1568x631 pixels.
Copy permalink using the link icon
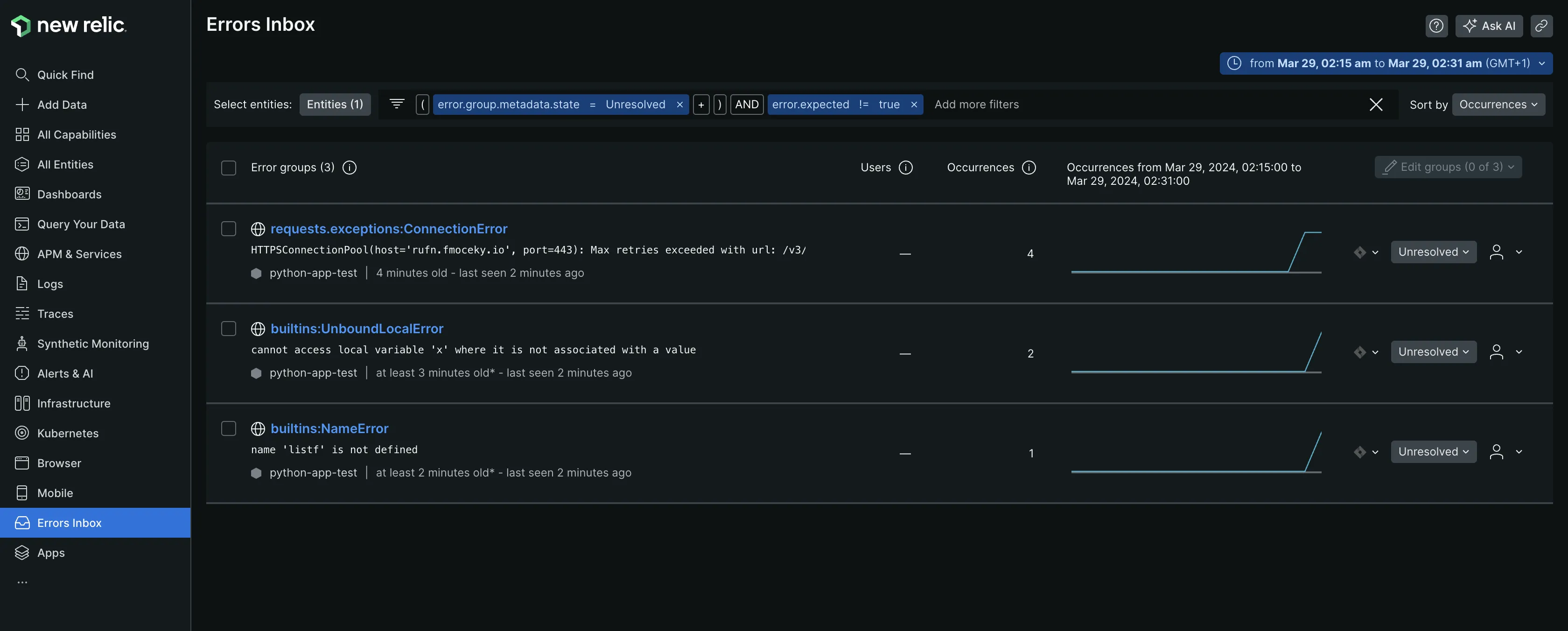click(x=1542, y=26)
